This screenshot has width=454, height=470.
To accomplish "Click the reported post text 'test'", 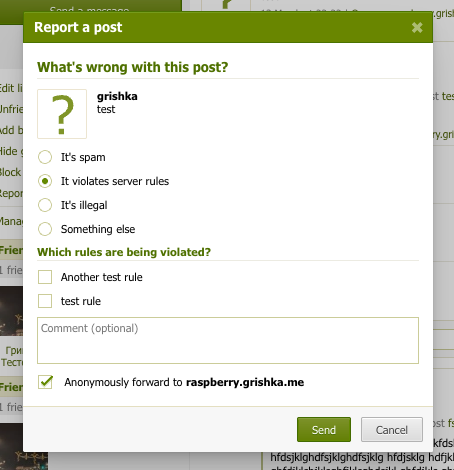I will pos(106,109).
